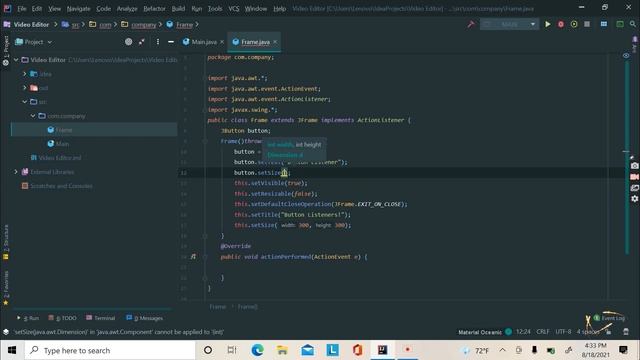Run with coverage icon in toolbar

(x=574, y=24)
